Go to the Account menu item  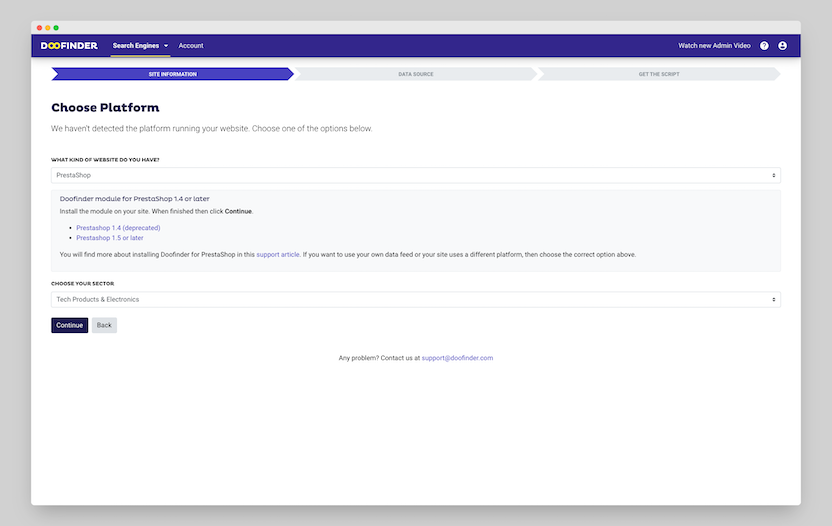191,46
